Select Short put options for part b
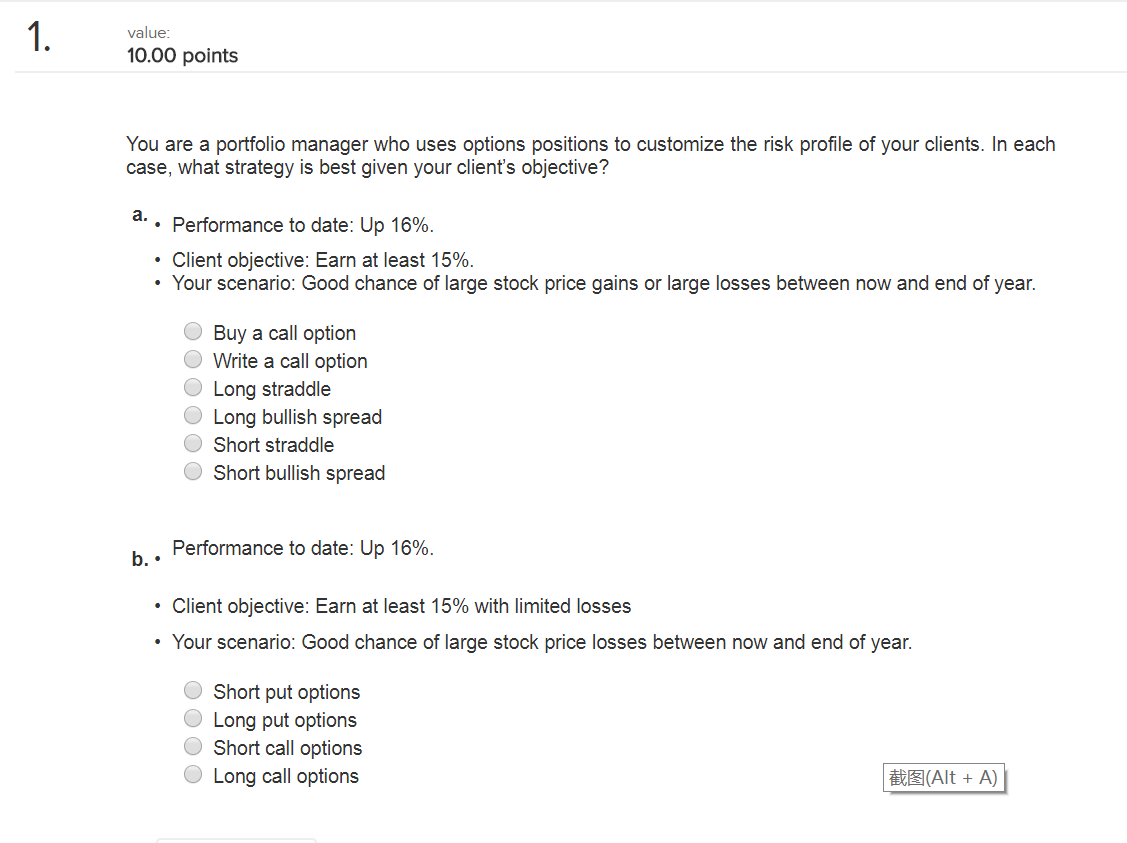Image resolution: width=1127 pixels, height=843 pixels. (193, 690)
